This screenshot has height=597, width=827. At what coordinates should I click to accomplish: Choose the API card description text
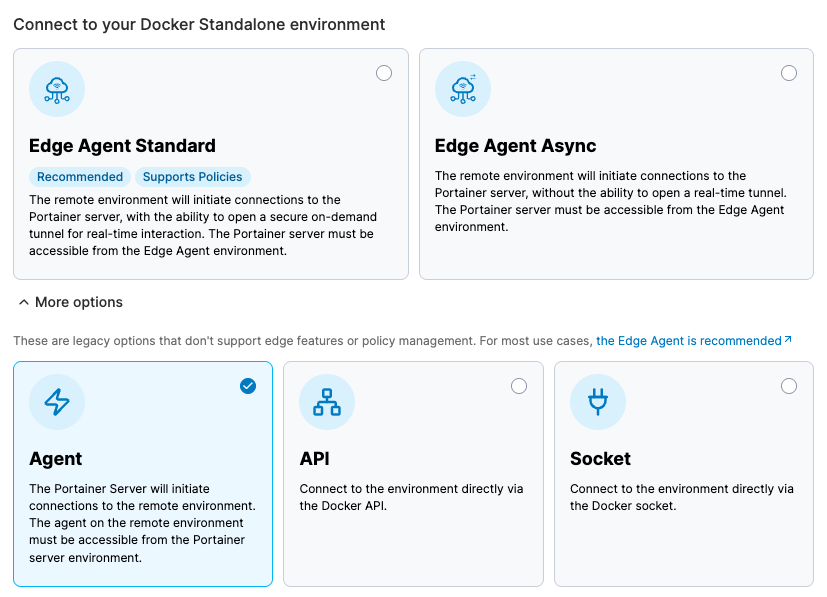click(411, 497)
